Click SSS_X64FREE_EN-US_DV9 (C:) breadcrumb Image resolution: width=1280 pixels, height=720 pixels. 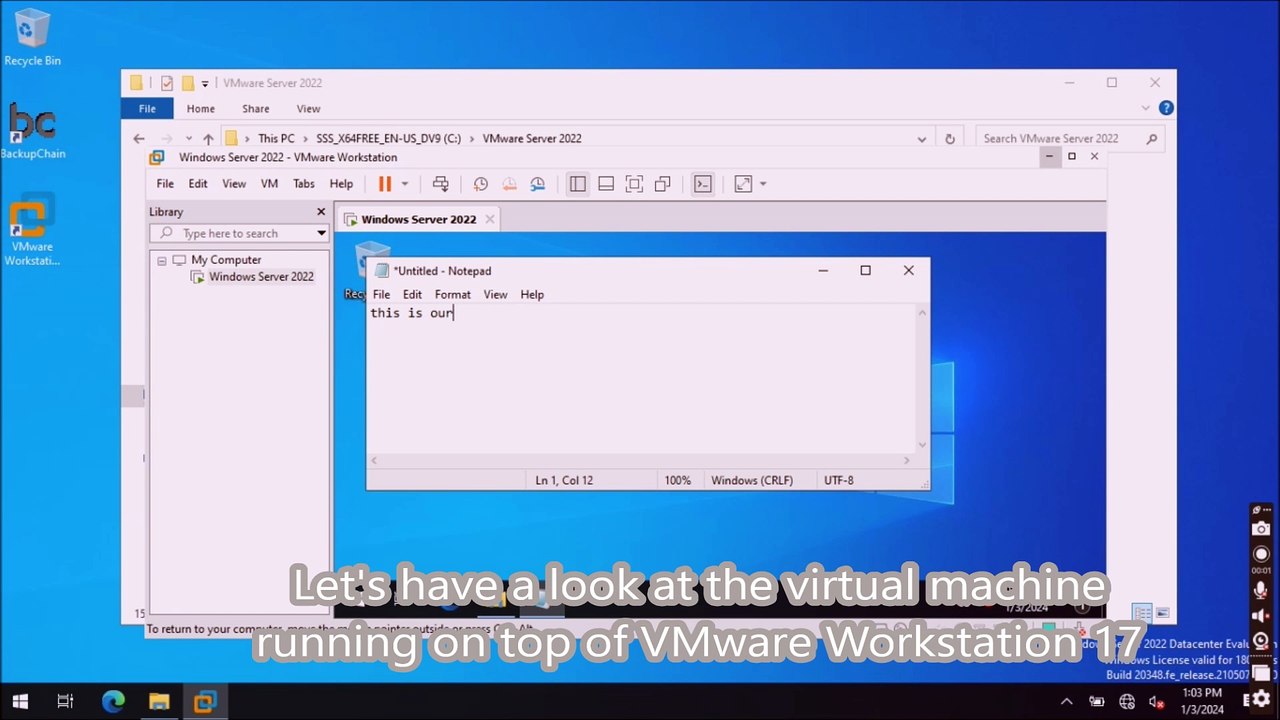(x=389, y=139)
